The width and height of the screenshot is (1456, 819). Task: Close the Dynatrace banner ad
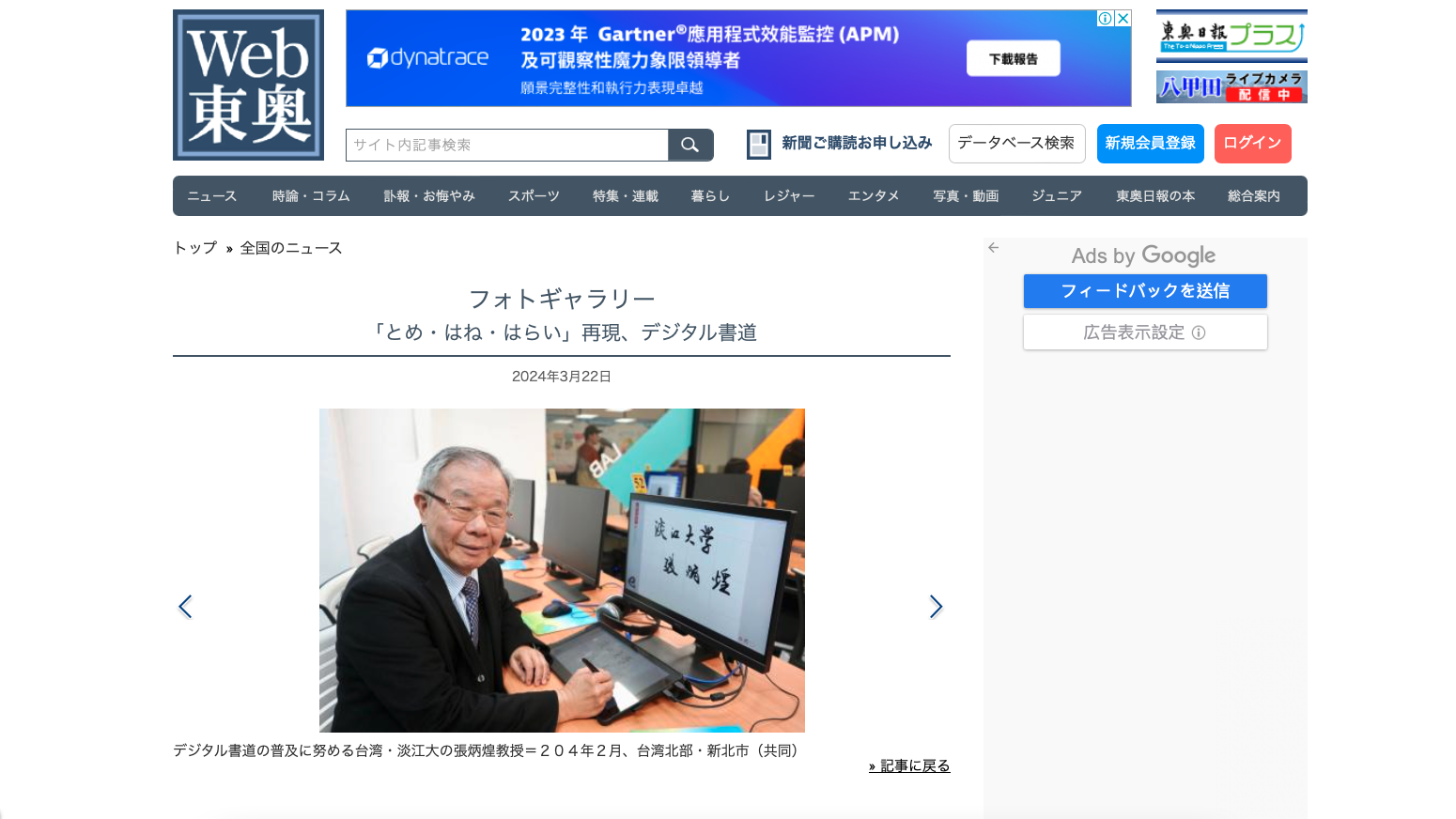point(1123,19)
